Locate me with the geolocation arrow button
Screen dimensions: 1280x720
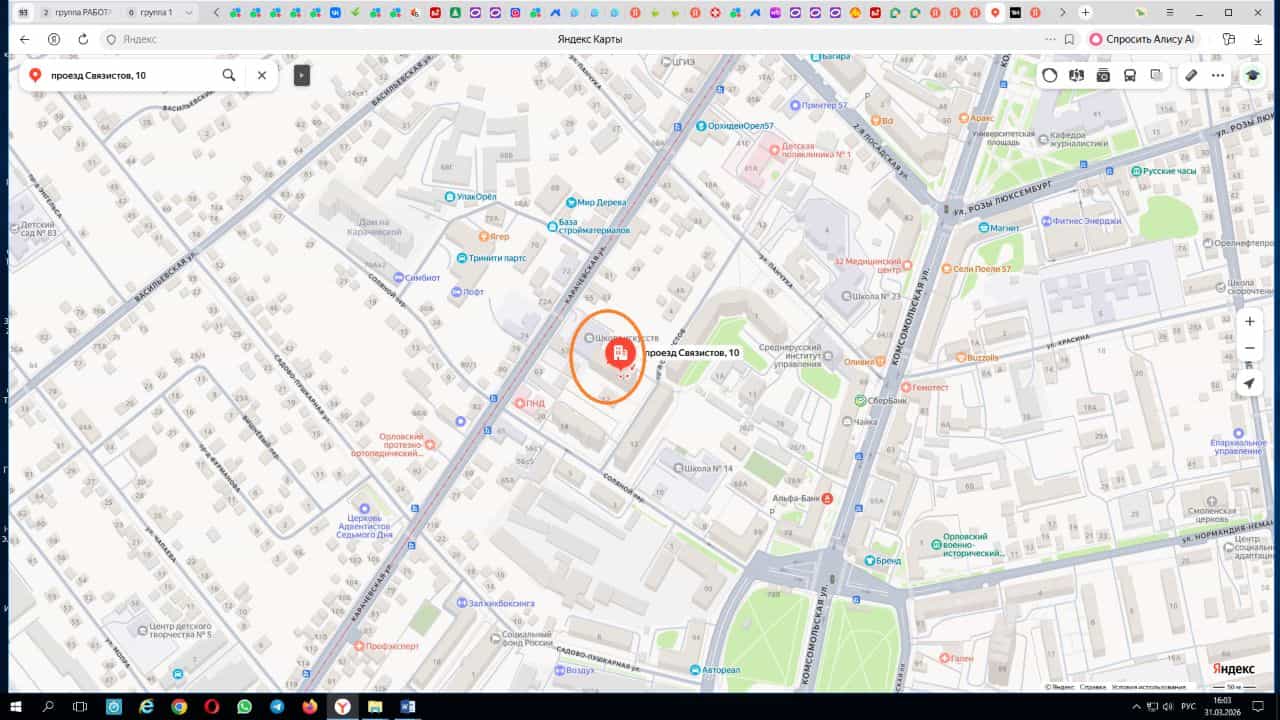[1249, 383]
